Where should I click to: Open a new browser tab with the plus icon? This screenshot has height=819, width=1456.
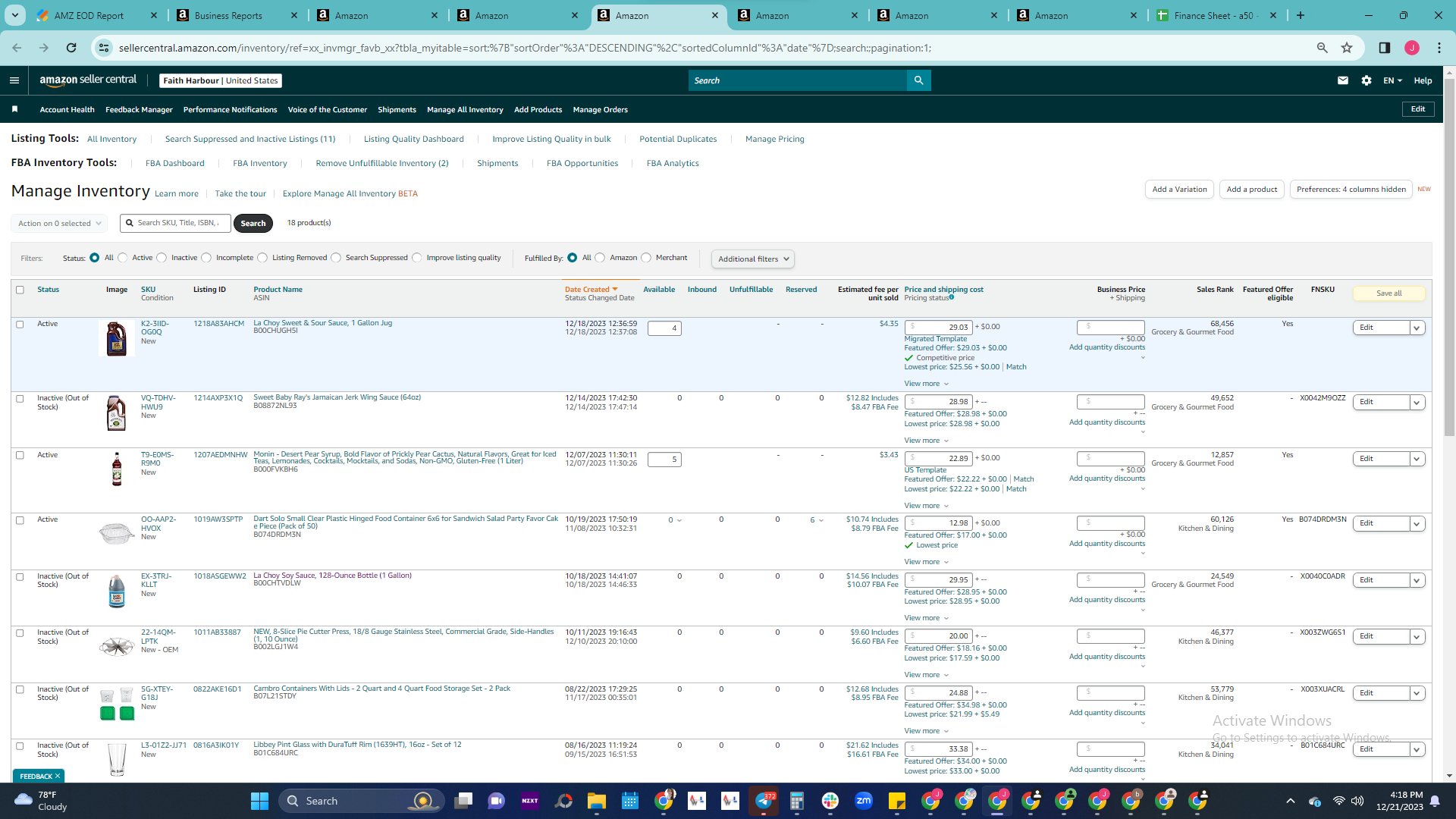[x=1301, y=15]
